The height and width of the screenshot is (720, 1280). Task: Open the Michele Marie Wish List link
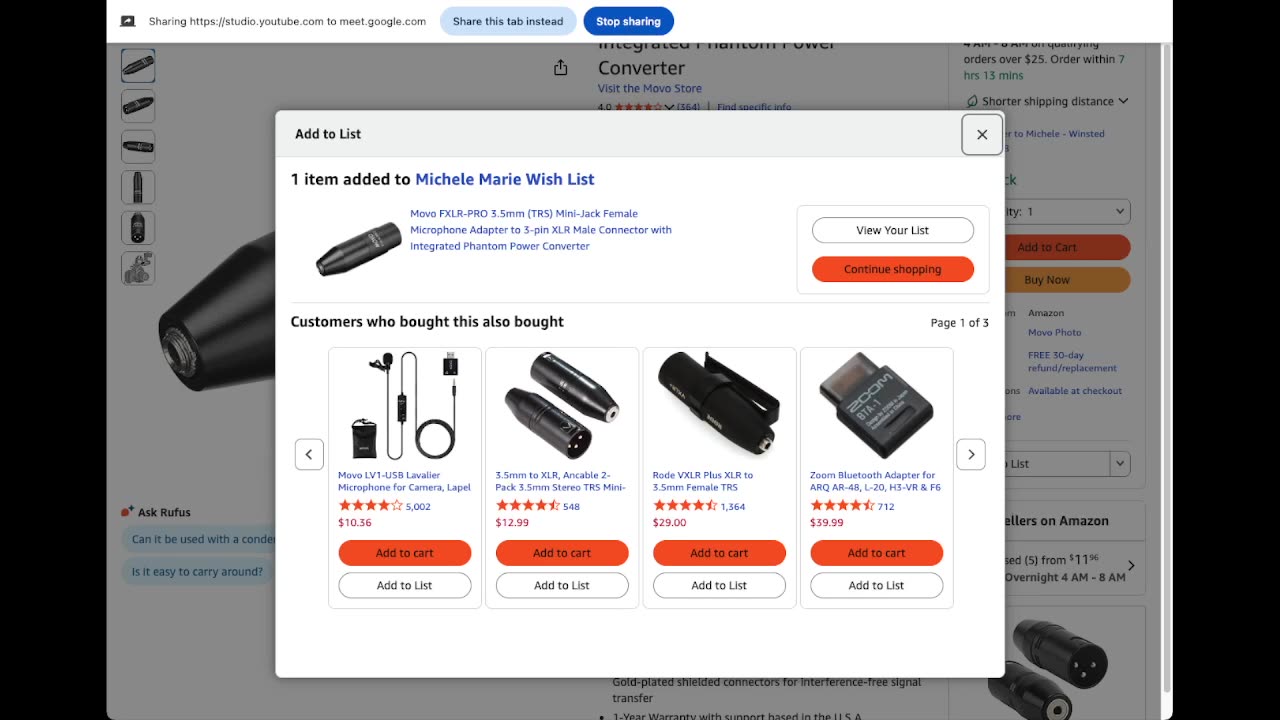(504, 180)
